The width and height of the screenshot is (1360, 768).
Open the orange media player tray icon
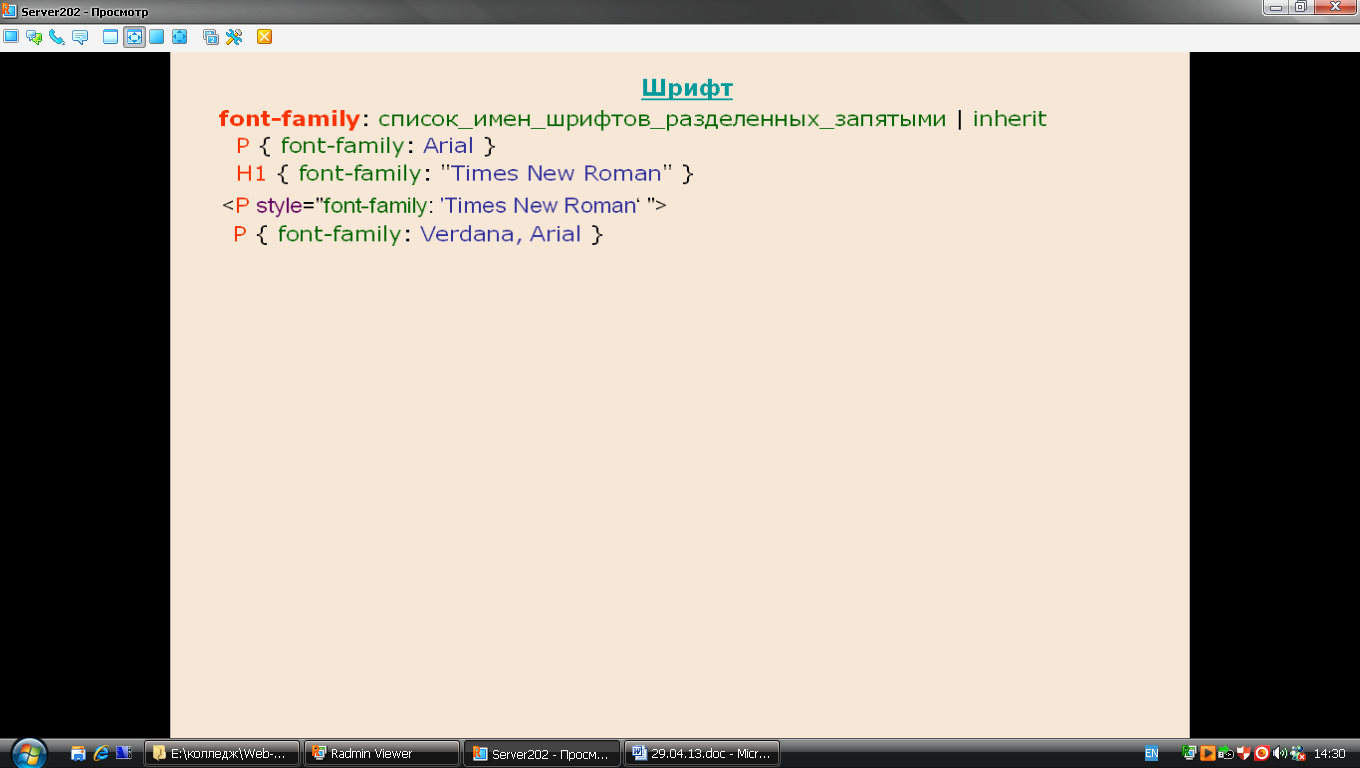tap(1208, 754)
